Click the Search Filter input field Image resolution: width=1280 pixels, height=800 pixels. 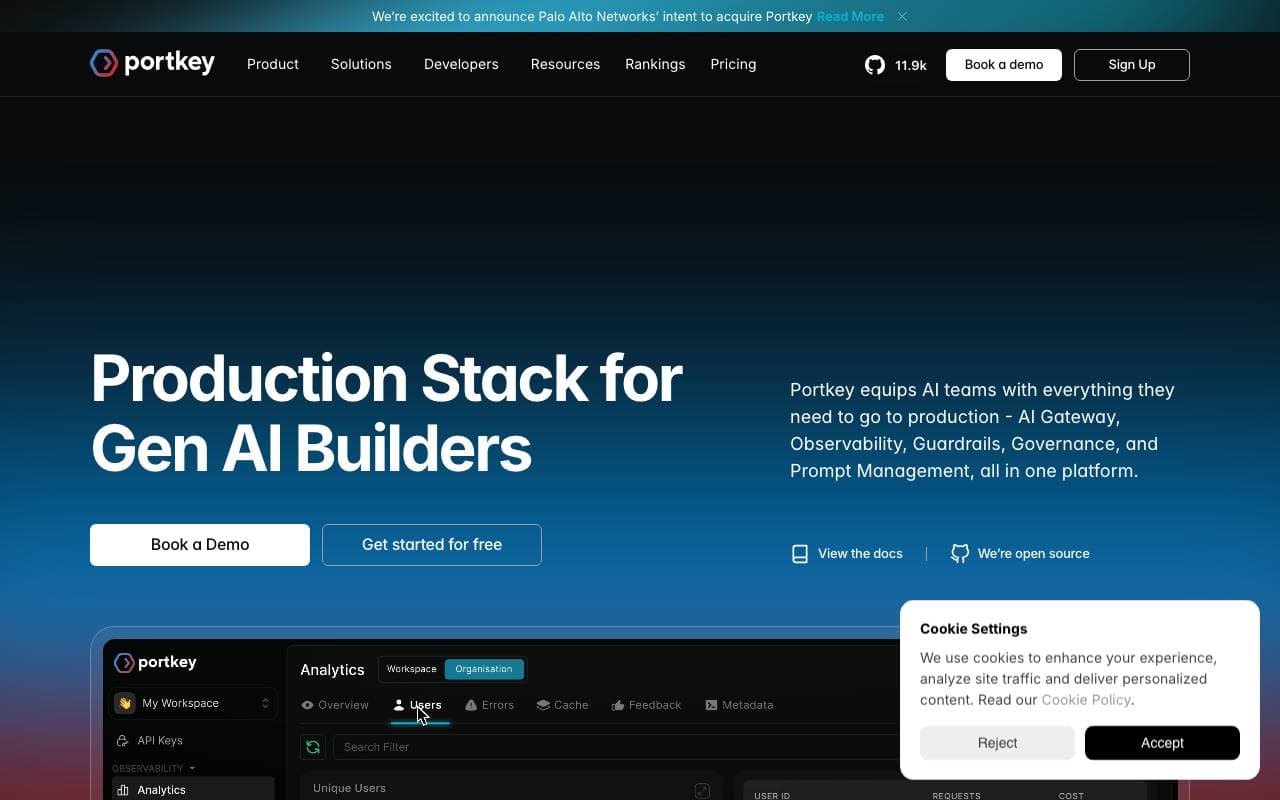[615, 747]
